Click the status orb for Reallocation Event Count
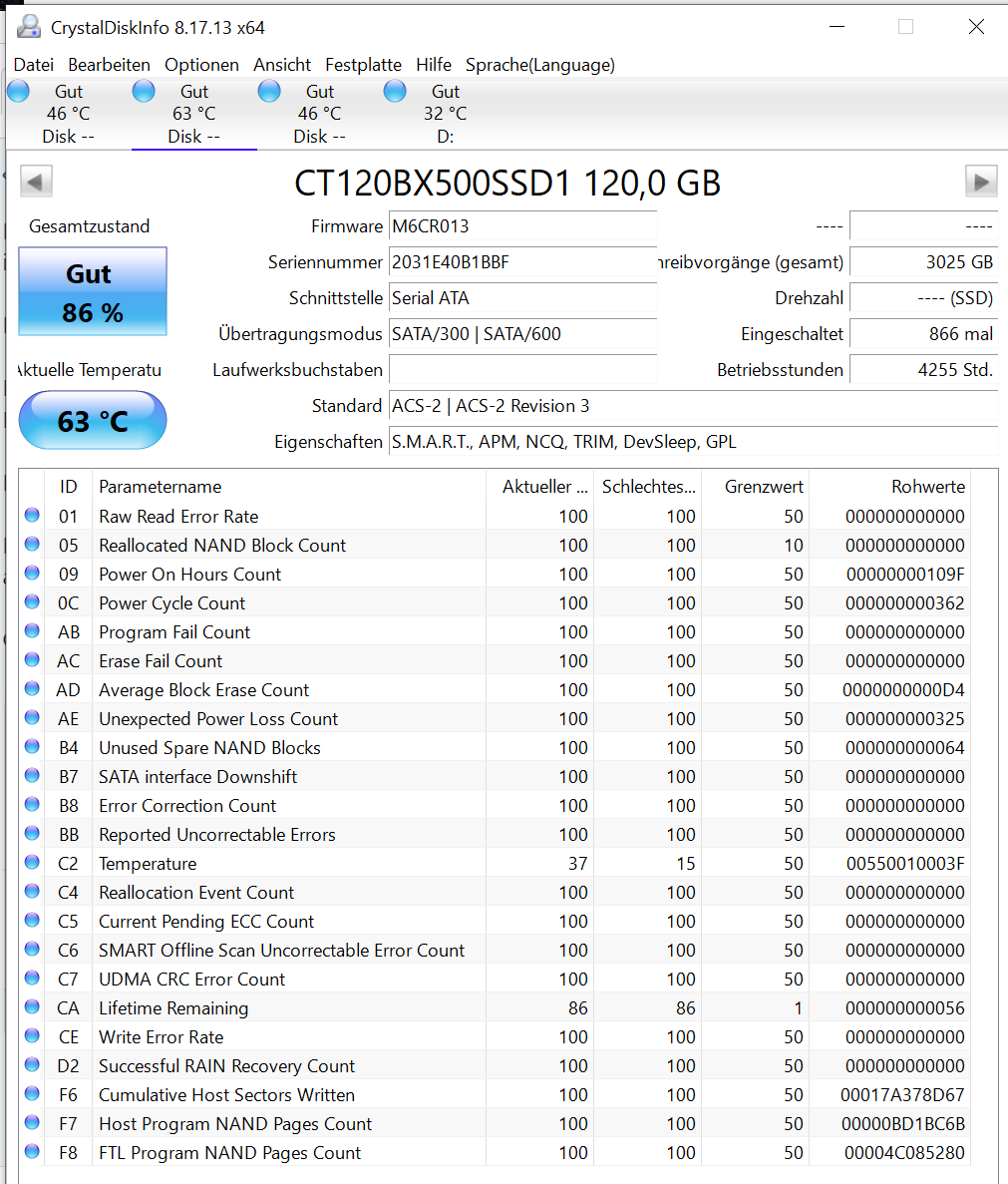This screenshot has width=1008, height=1184. click(x=32, y=891)
